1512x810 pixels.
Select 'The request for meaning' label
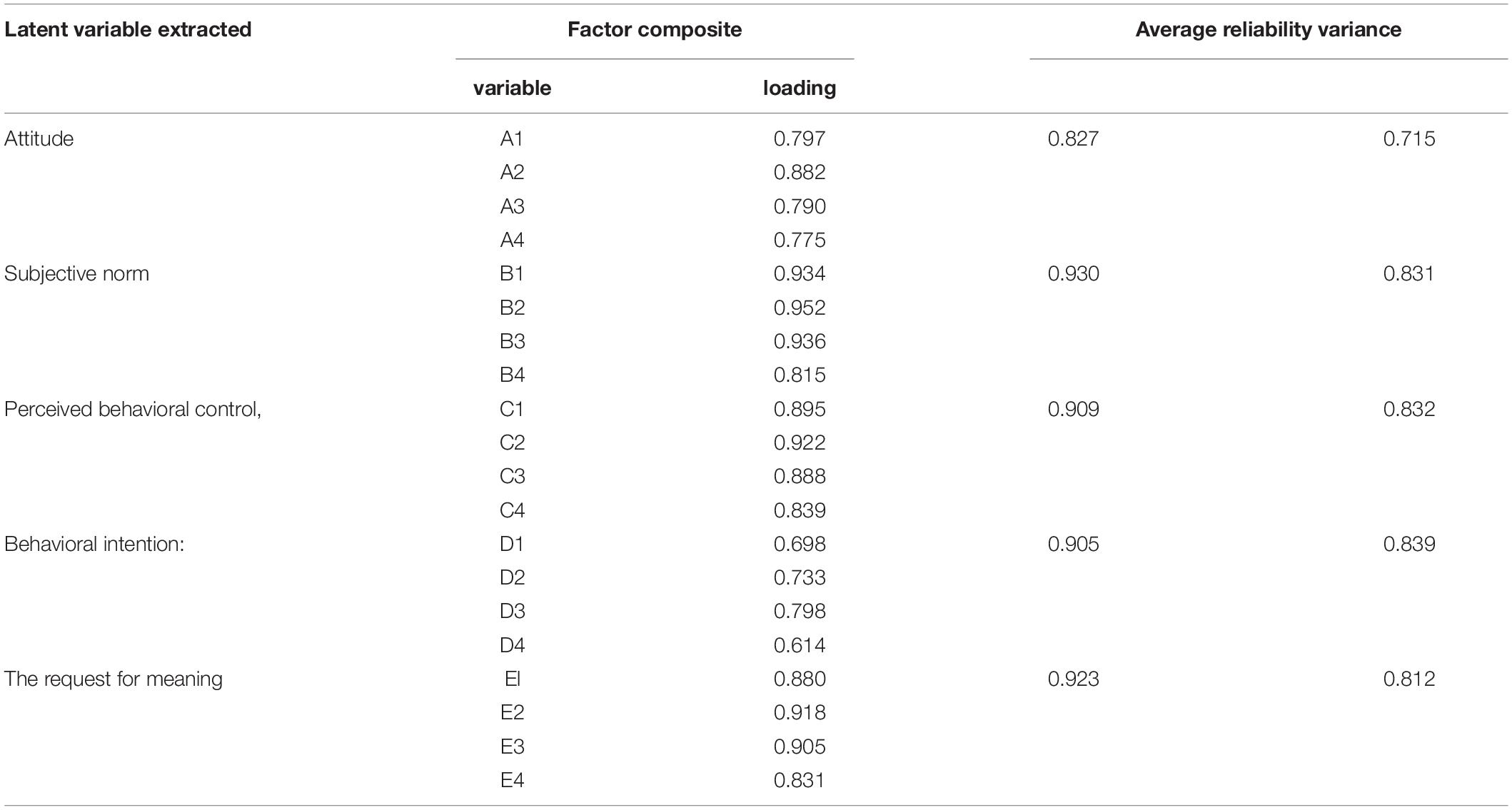[114, 679]
